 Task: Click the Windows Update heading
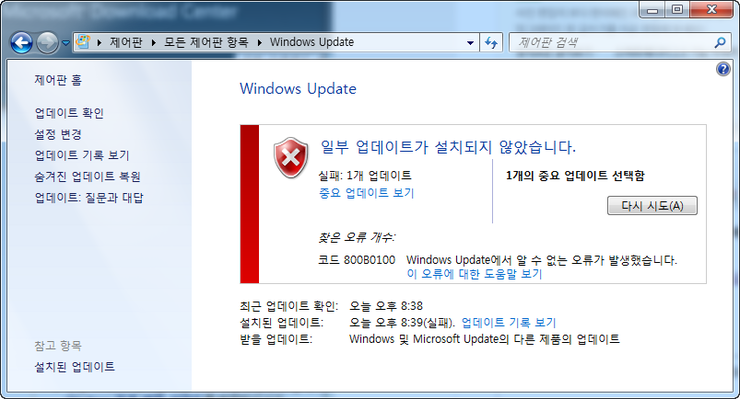tap(298, 89)
